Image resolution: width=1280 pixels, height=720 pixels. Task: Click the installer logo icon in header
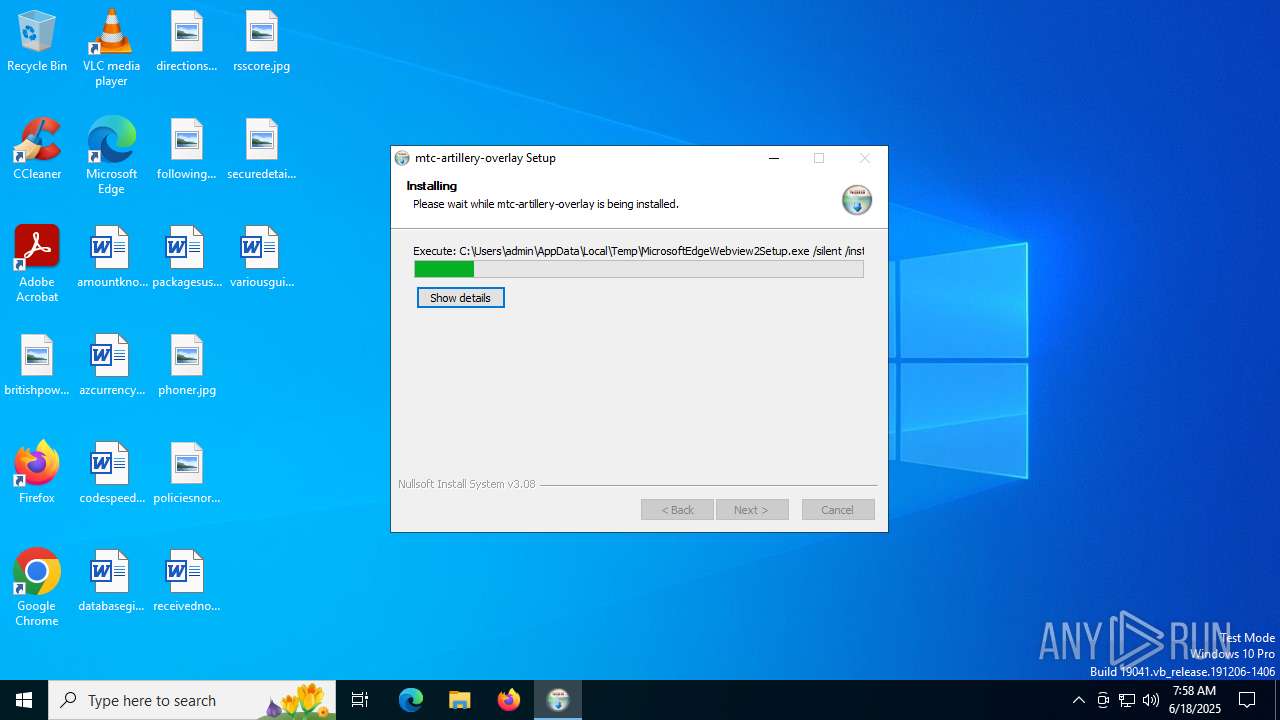pyautogui.click(x=857, y=200)
